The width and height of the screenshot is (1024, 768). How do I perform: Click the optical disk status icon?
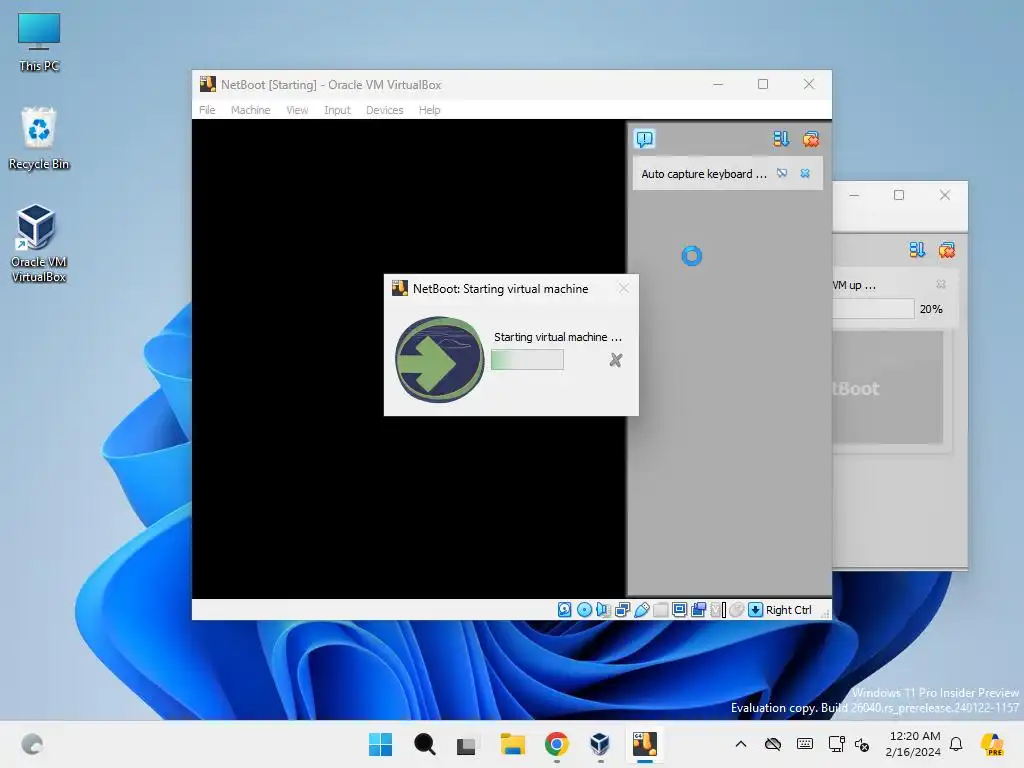pyautogui.click(x=584, y=609)
